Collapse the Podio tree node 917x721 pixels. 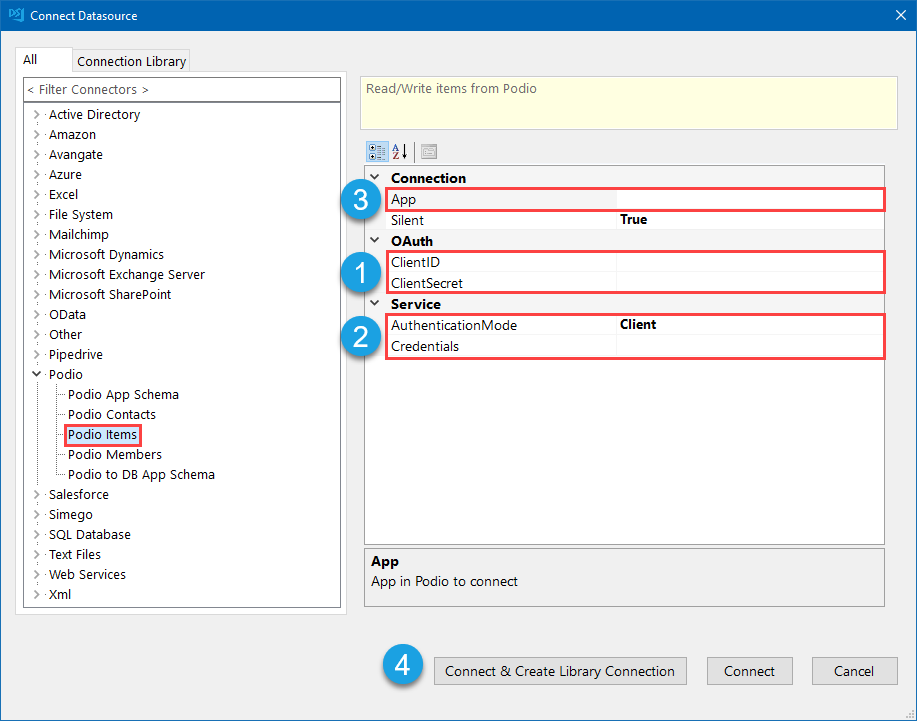point(36,374)
